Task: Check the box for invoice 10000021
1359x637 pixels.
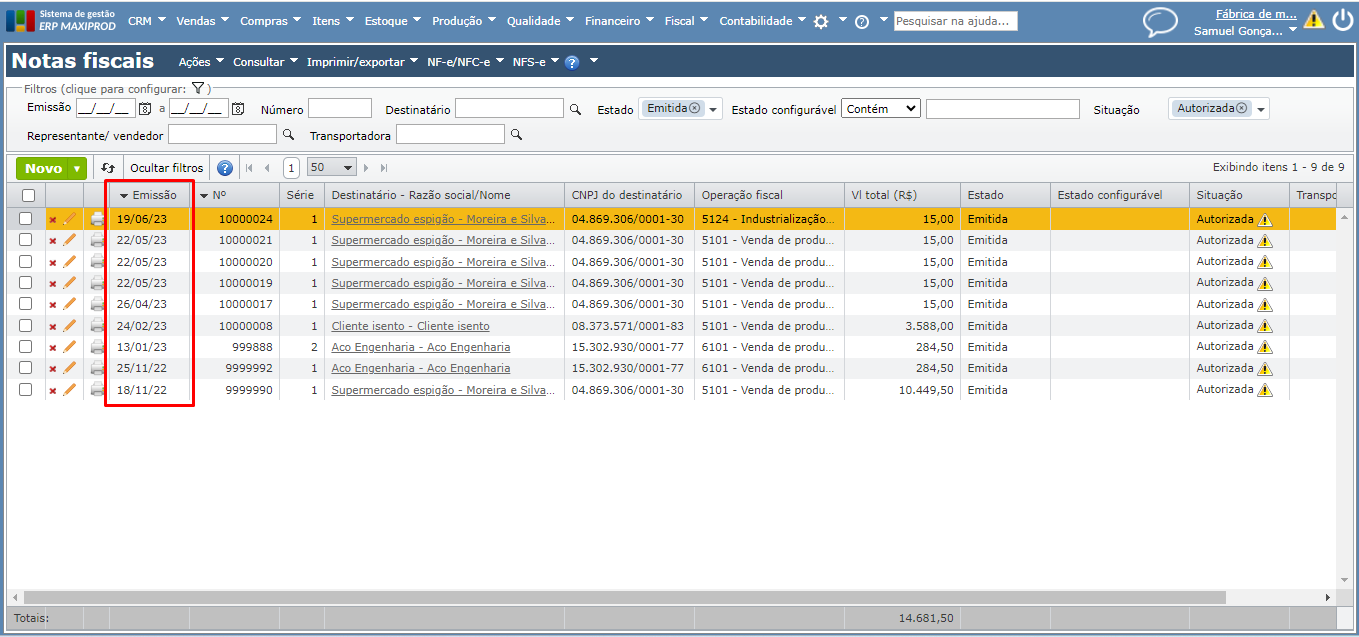Action: [x=26, y=240]
